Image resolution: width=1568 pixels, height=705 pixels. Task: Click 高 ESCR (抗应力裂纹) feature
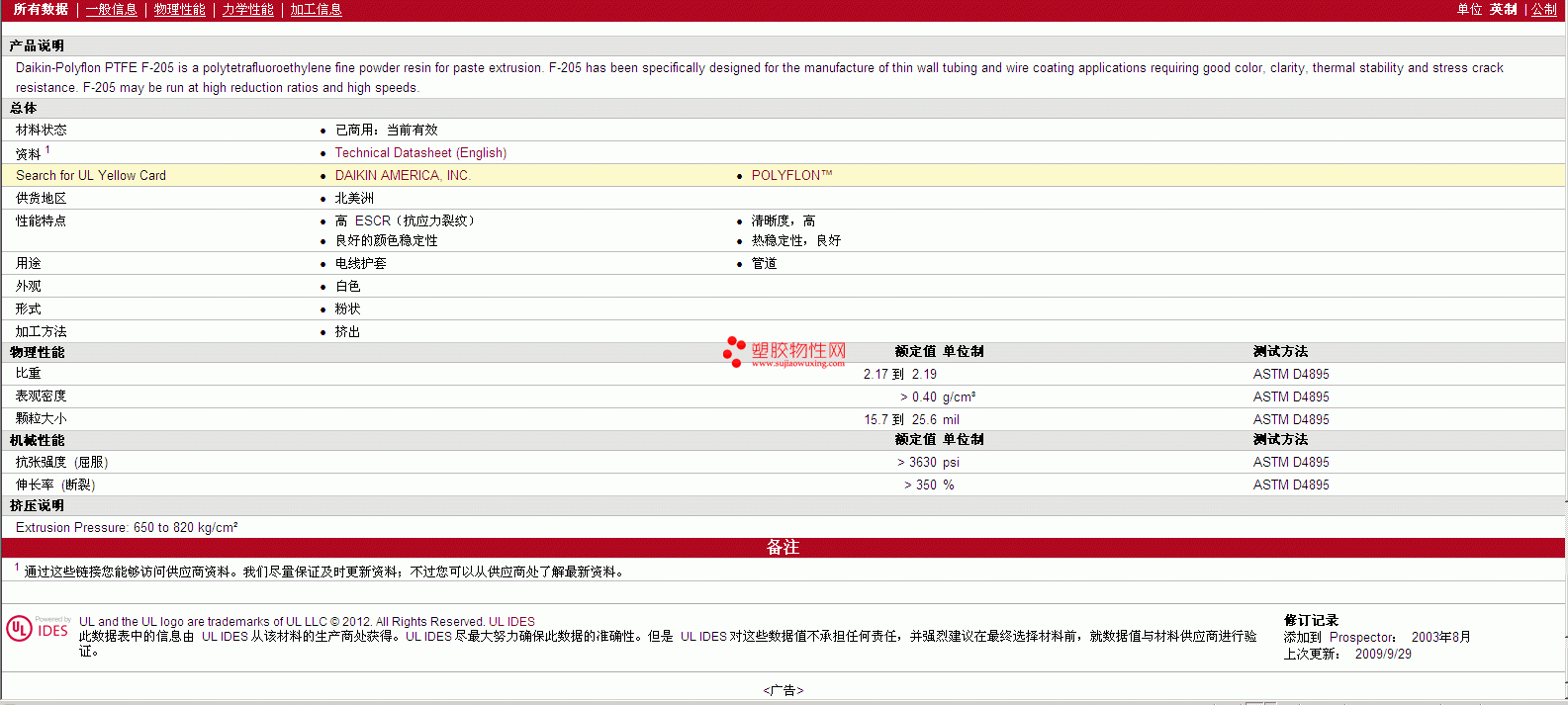405,220
